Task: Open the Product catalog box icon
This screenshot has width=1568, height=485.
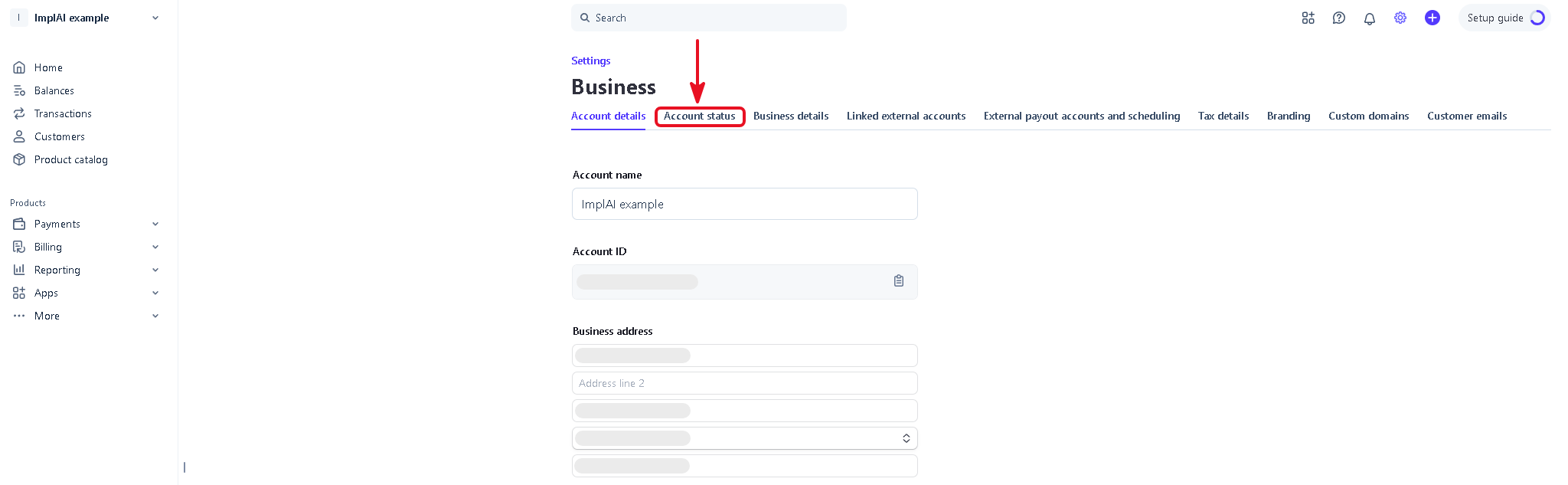Action: point(19,159)
